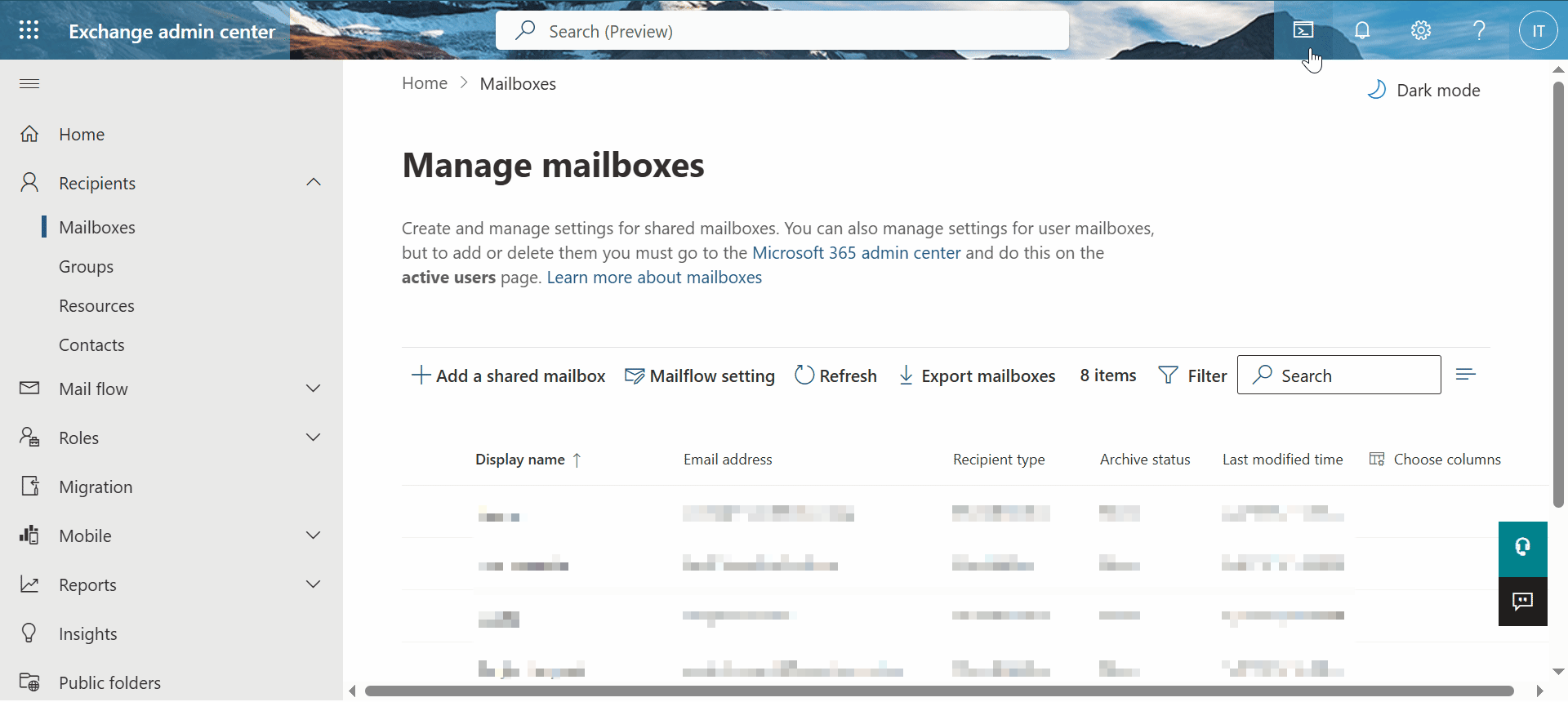
Task: Open the IT account avatar
Action: click(1538, 30)
